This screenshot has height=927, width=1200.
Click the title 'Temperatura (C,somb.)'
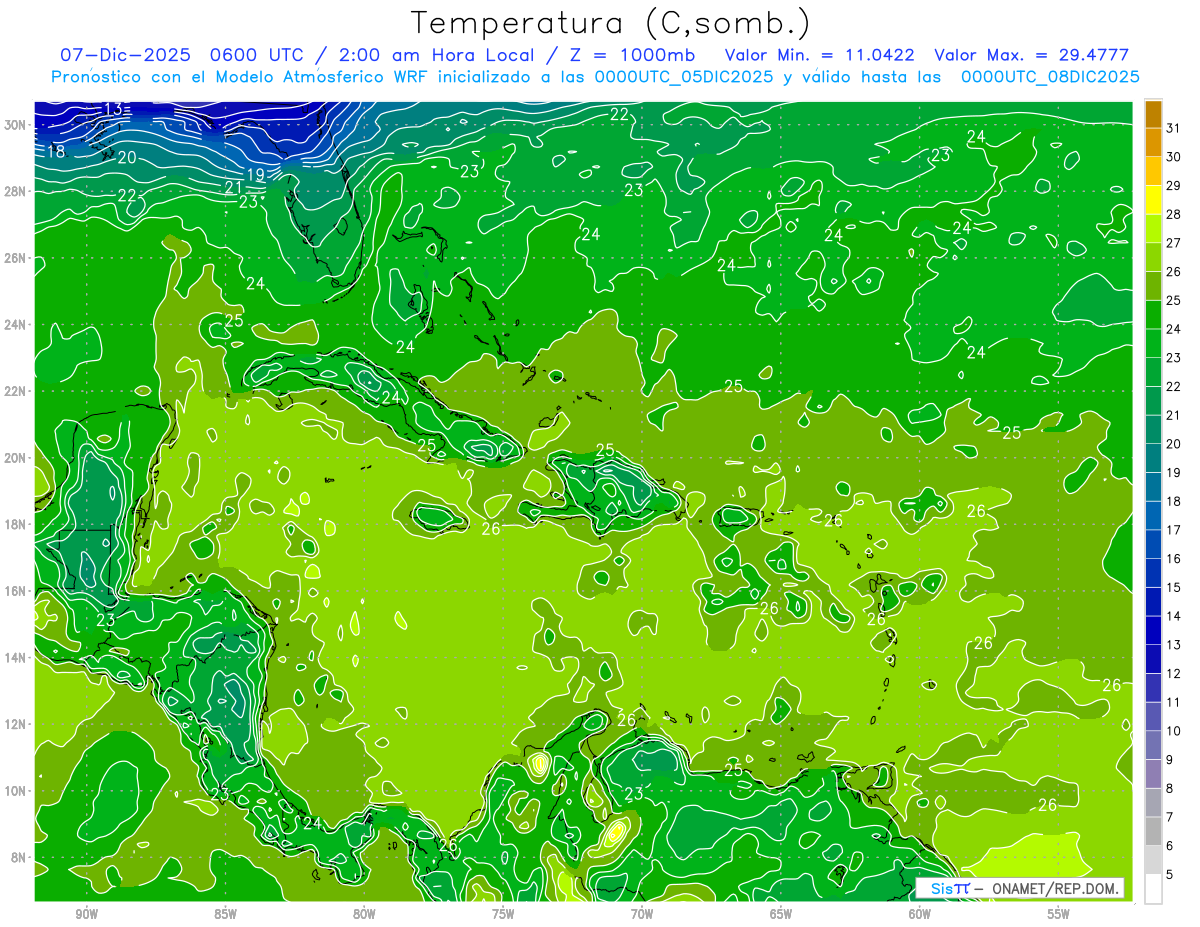tap(611, 23)
